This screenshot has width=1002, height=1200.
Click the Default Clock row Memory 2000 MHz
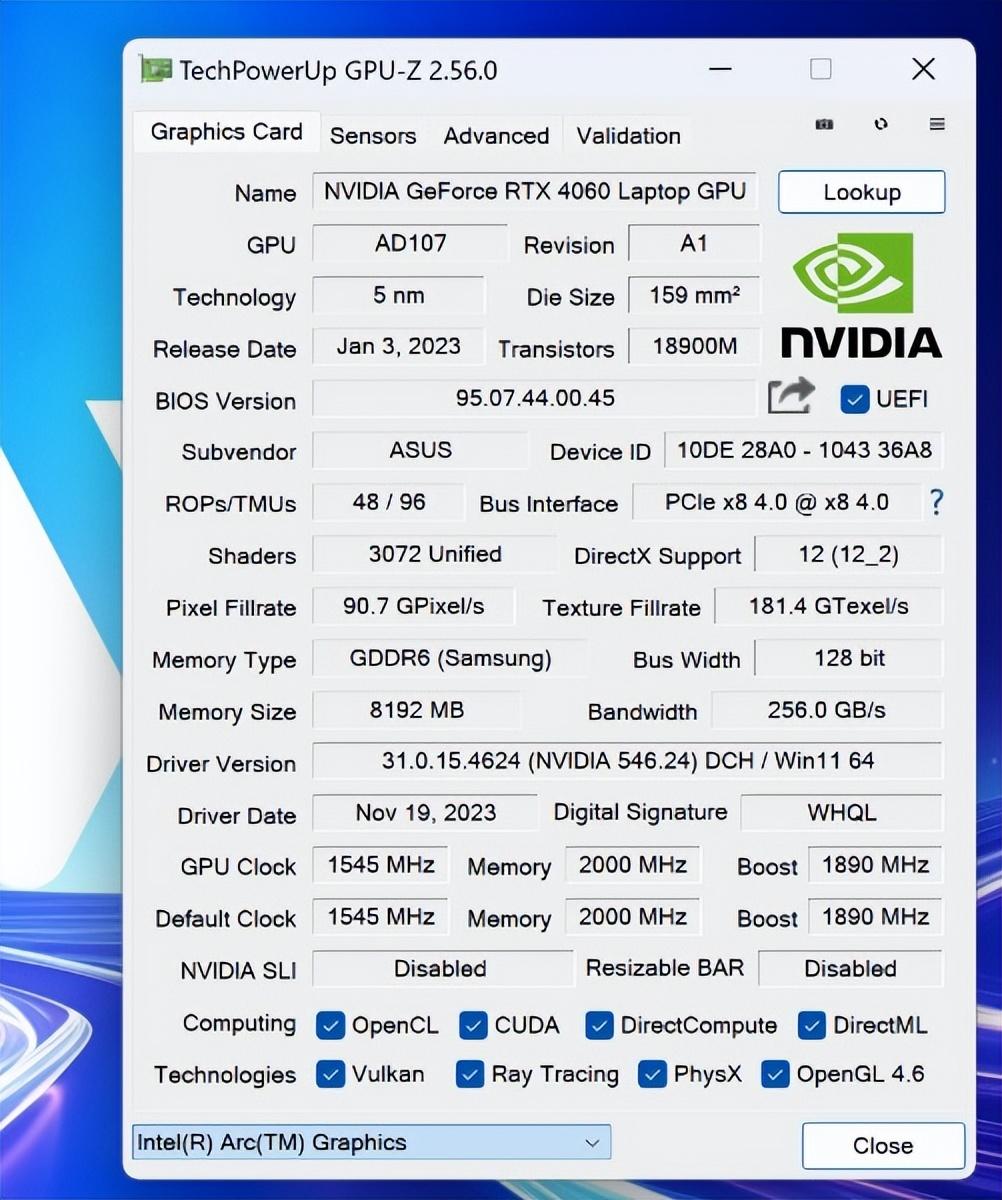point(633,916)
